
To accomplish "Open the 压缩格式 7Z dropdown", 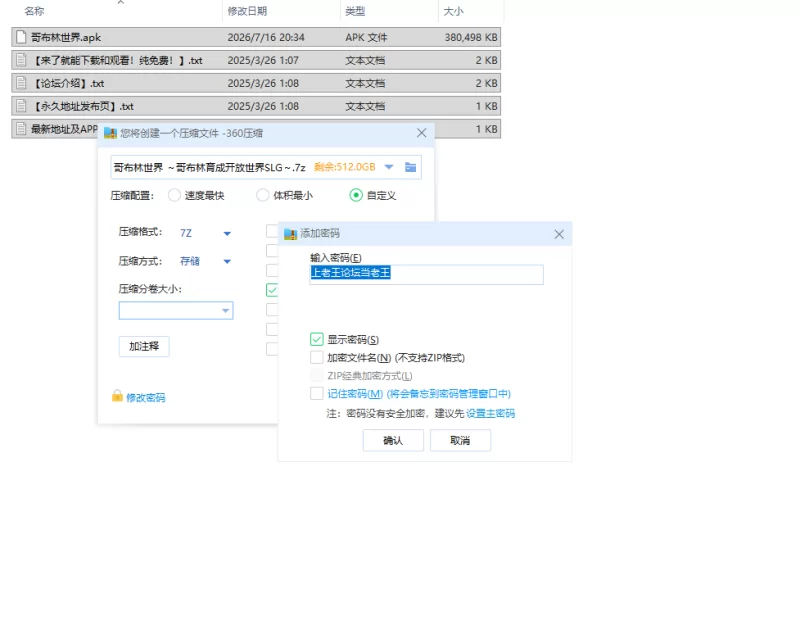I will coord(227,233).
